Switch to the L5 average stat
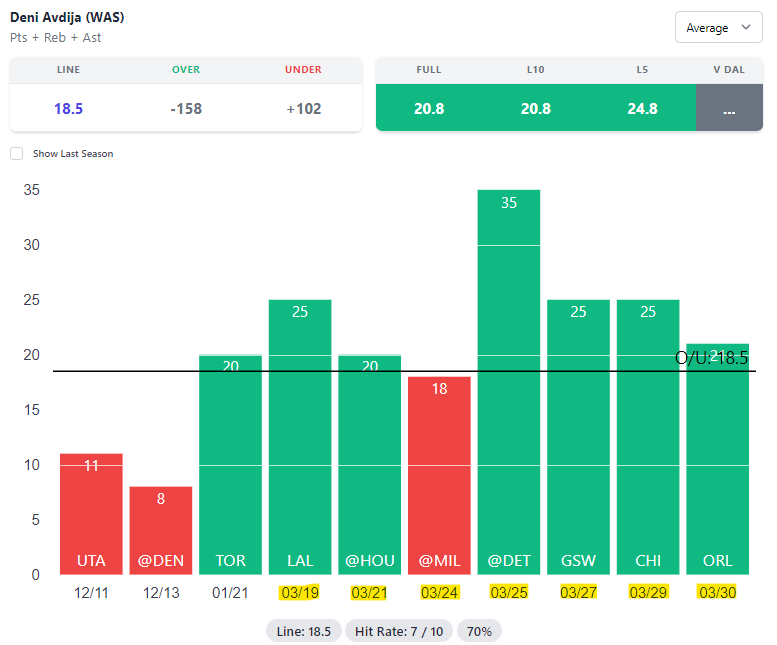 point(642,108)
